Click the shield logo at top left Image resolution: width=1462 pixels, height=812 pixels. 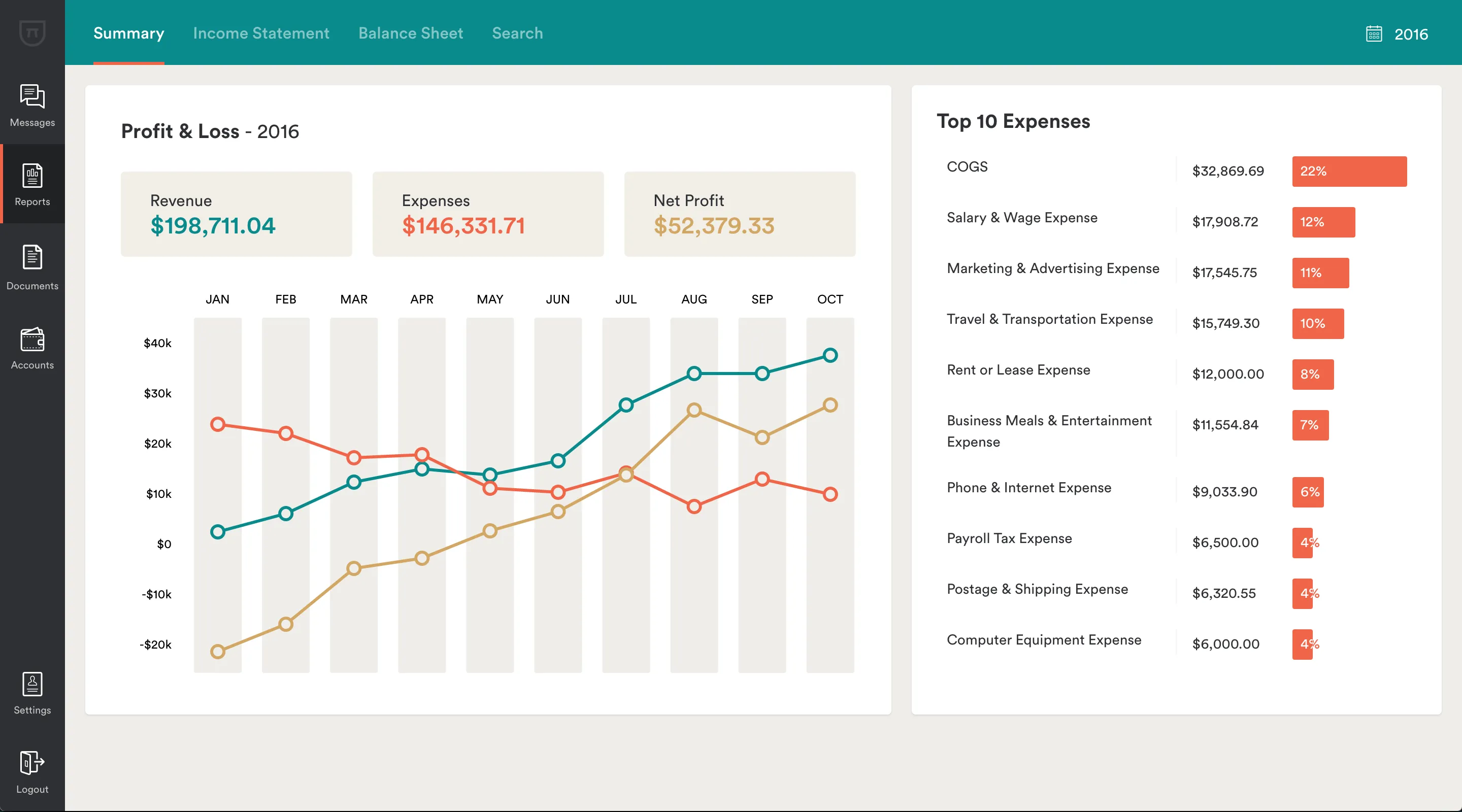pos(32,32)
